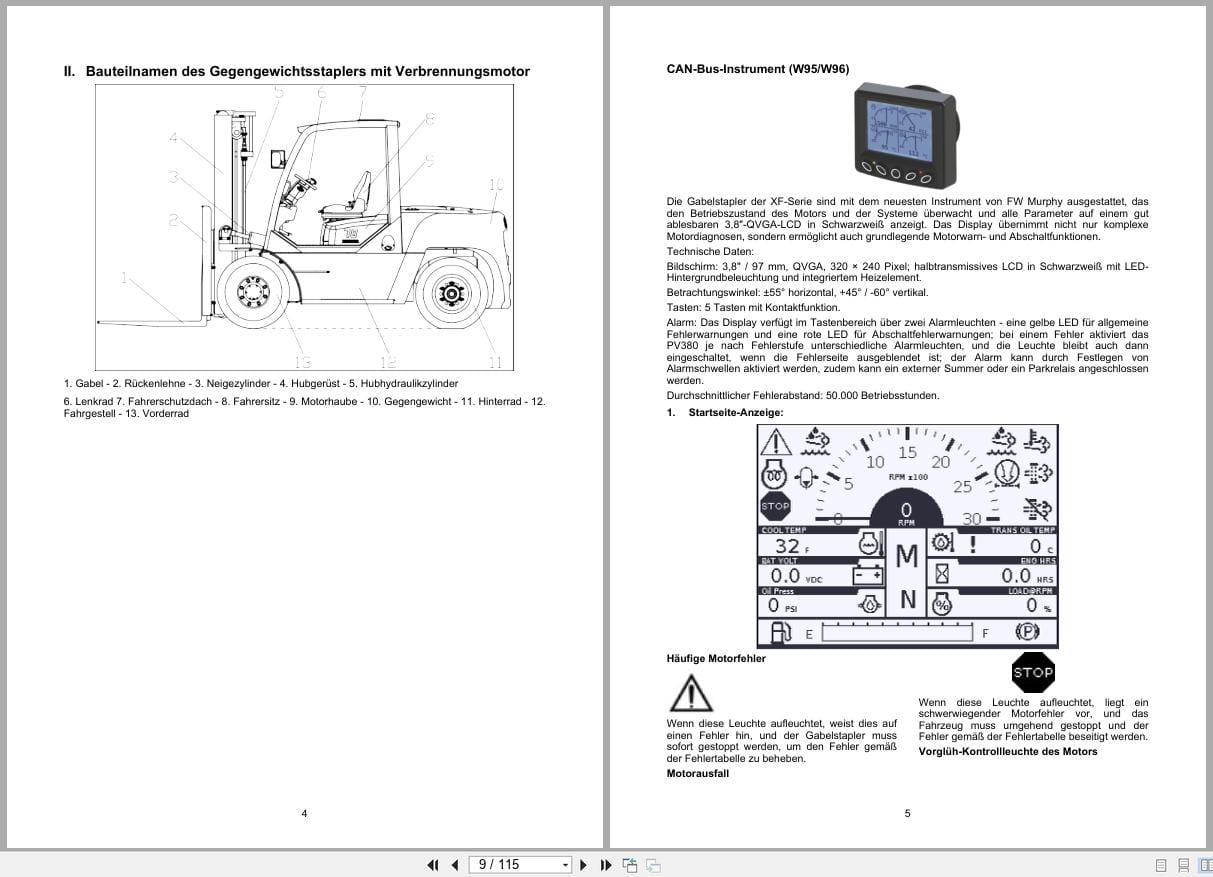Switch to single page layout view
Image resolution: width=1213 pixels, height=877 pixels.
coord(1161,864)
